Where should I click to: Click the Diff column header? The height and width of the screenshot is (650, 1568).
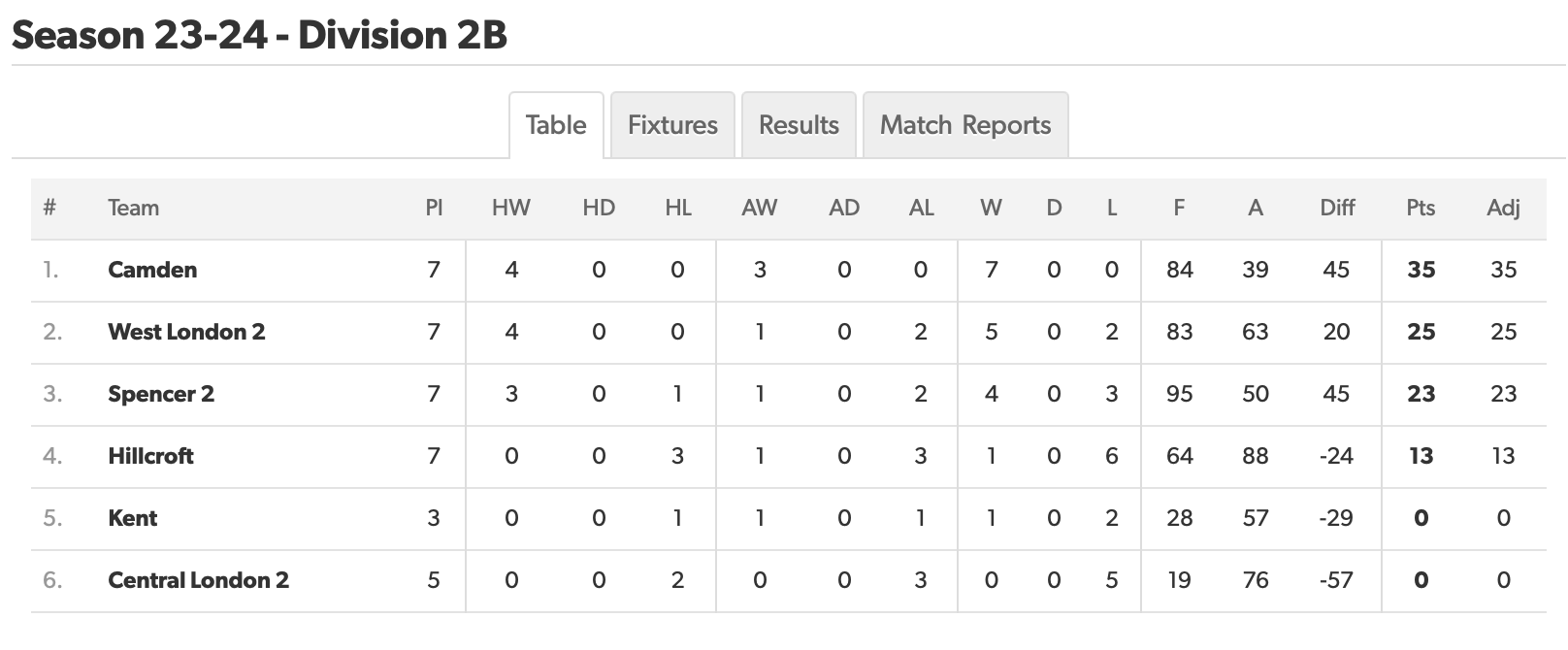pyautogui.click(x=1337, y=208)
